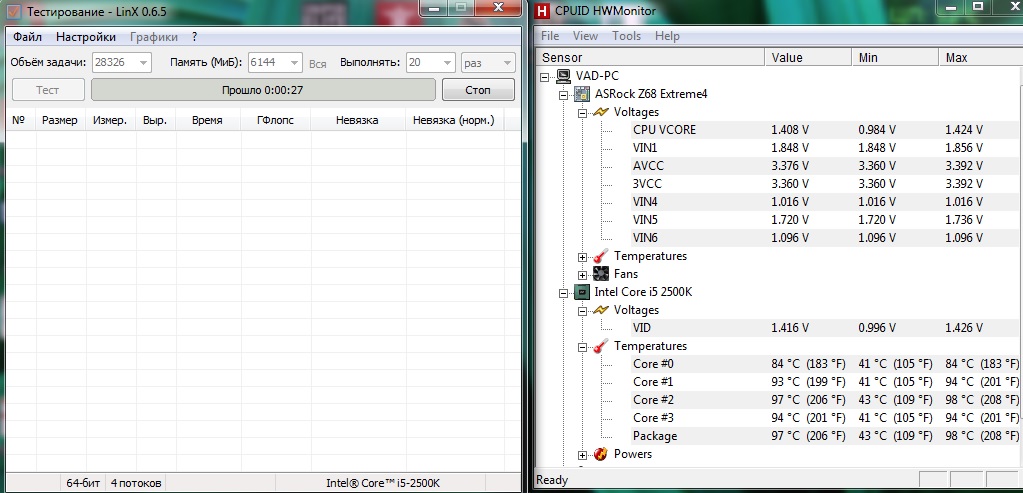1023x493 pixels.
Task: Click the 1.408 V CPU VCORE value
Action: tap(790, 130)
